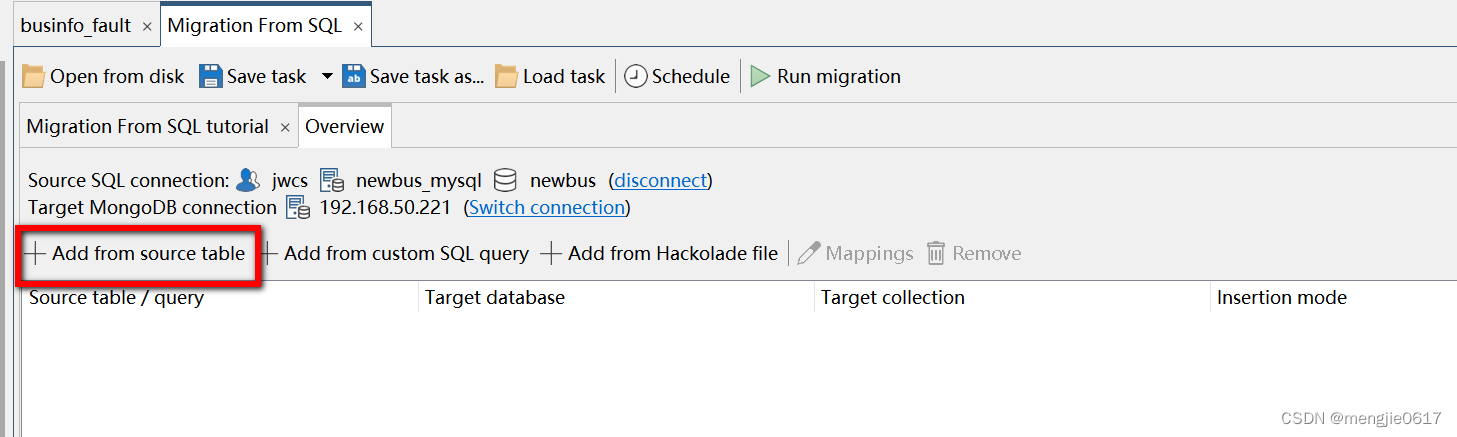Click the Save task floppy icon
This screenshot has width=1457, height=437.
click(210, 76)
